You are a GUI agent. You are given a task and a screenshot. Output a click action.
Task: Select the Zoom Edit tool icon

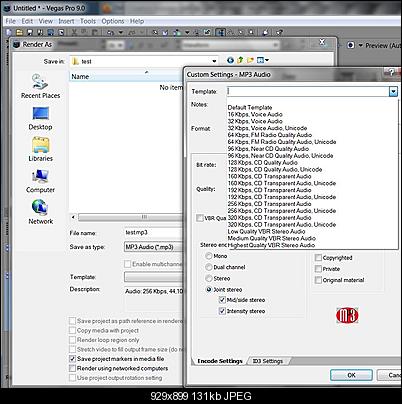(251, 32)
